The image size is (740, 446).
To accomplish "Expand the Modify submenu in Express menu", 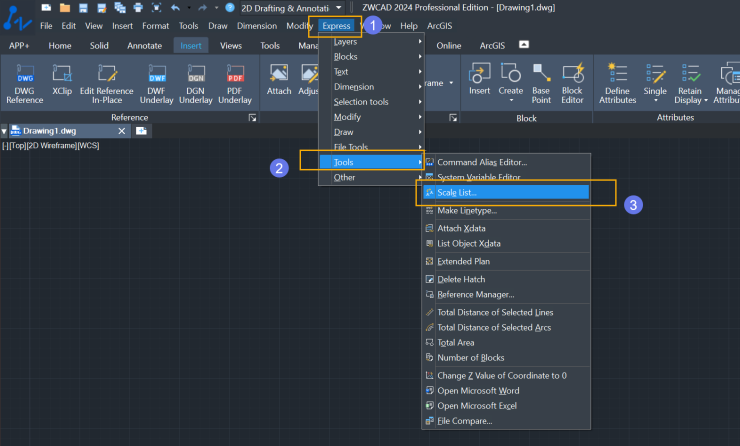I will click(371, 117).
